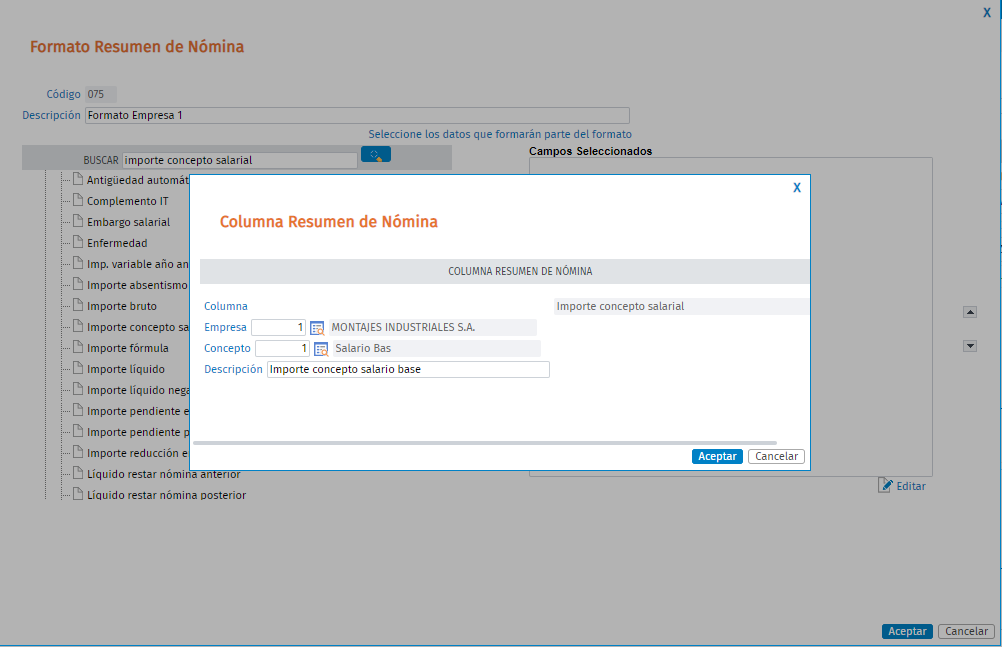Click Cancelar in the Formato Resumen window
The height and width of the screenshot is (647, 1002).
tap(966, 631)
